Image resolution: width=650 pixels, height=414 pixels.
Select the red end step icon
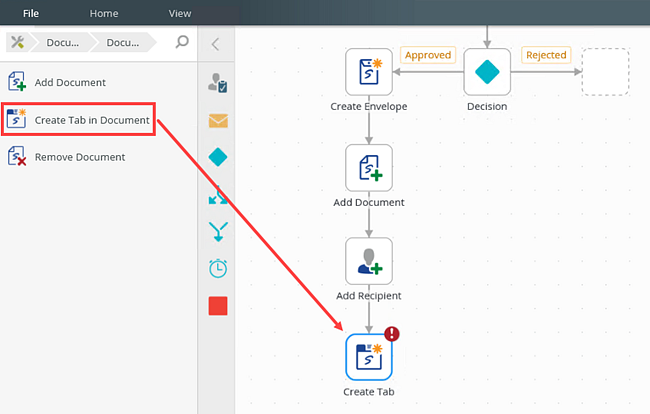coord(218,306)
